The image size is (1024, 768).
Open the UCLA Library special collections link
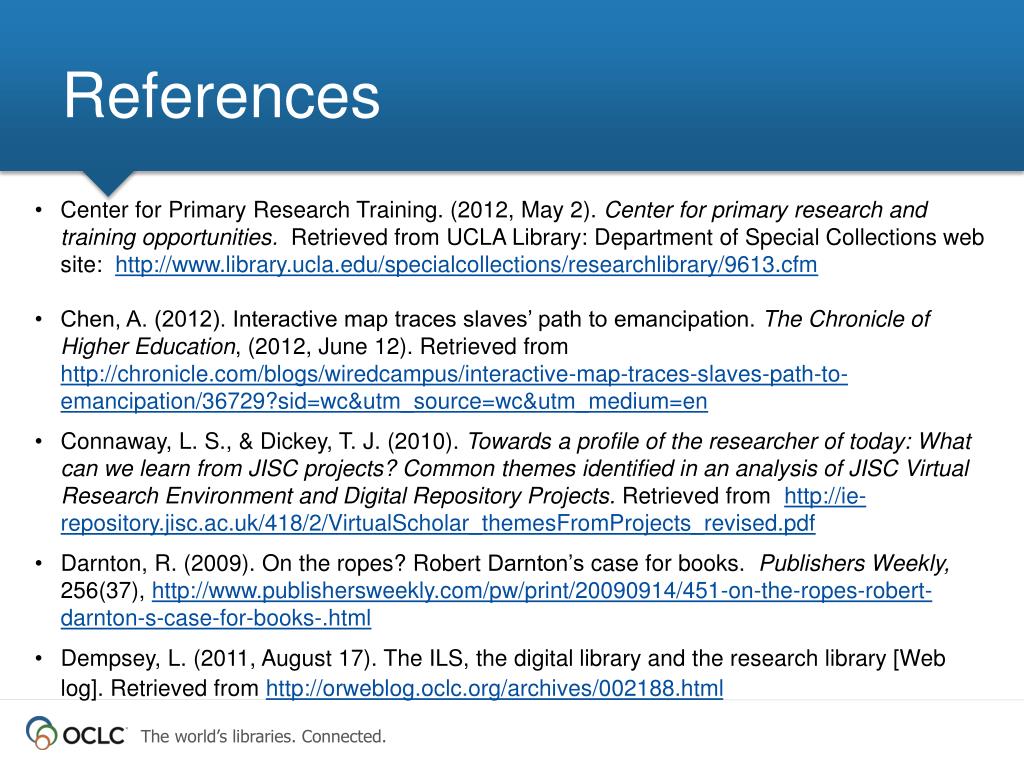point(466,265)
